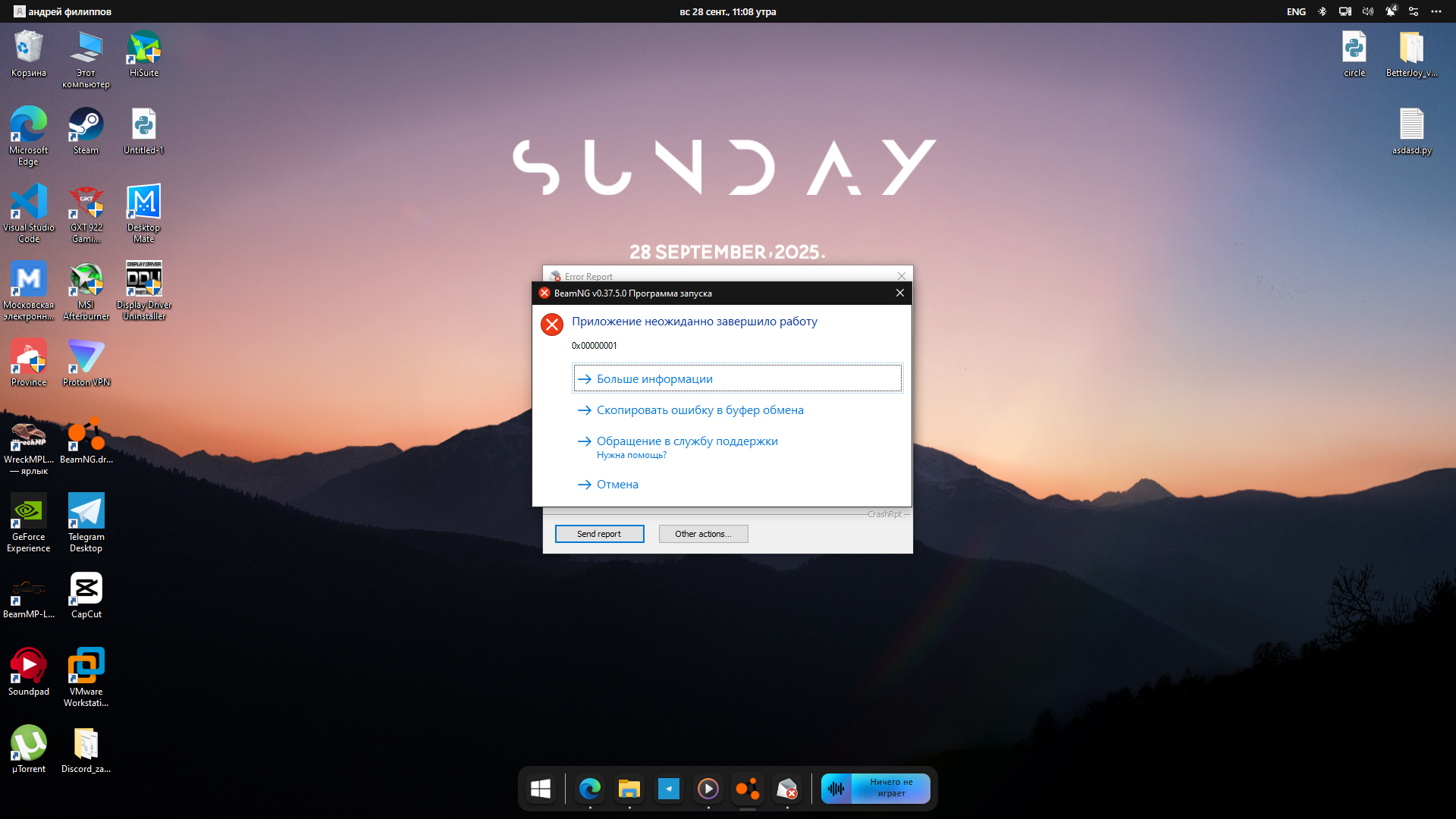Click the Proton VPN shortcut

pos(86,362)
